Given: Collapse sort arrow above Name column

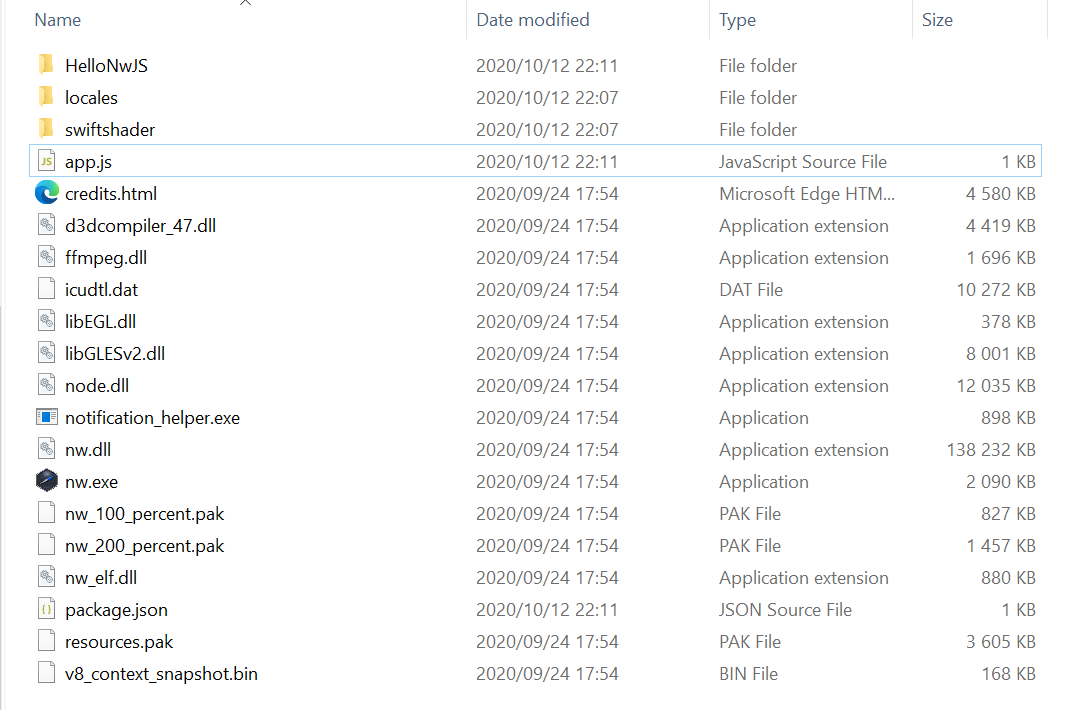Looking at the screenshot, I should (246, 4).
